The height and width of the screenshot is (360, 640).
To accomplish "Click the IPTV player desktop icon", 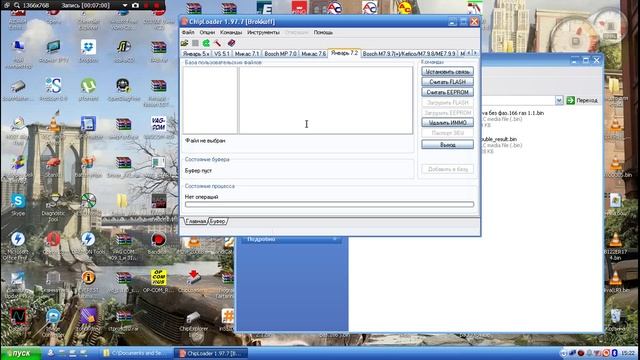I will (x=53, y=51).
